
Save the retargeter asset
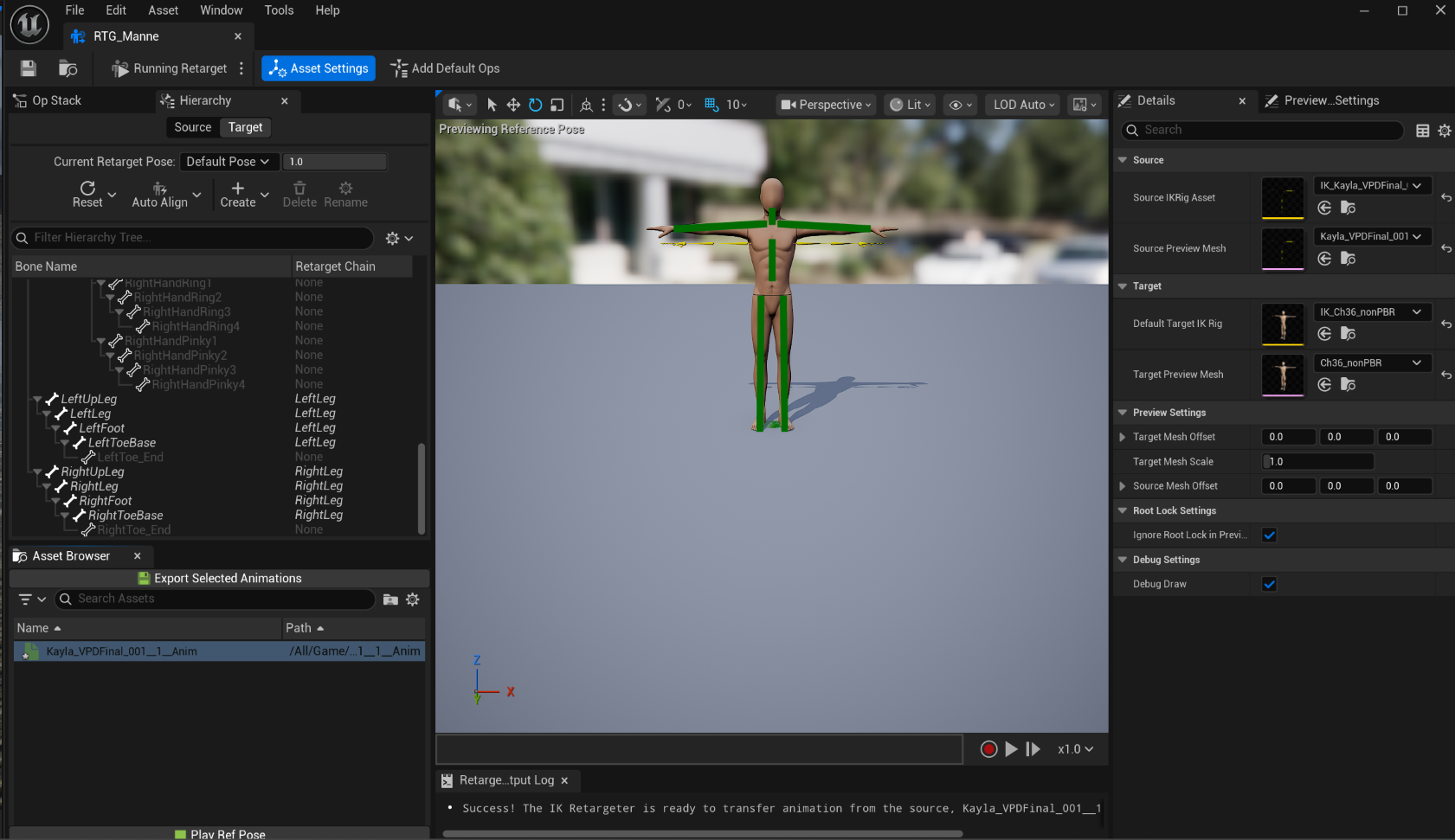27,67
